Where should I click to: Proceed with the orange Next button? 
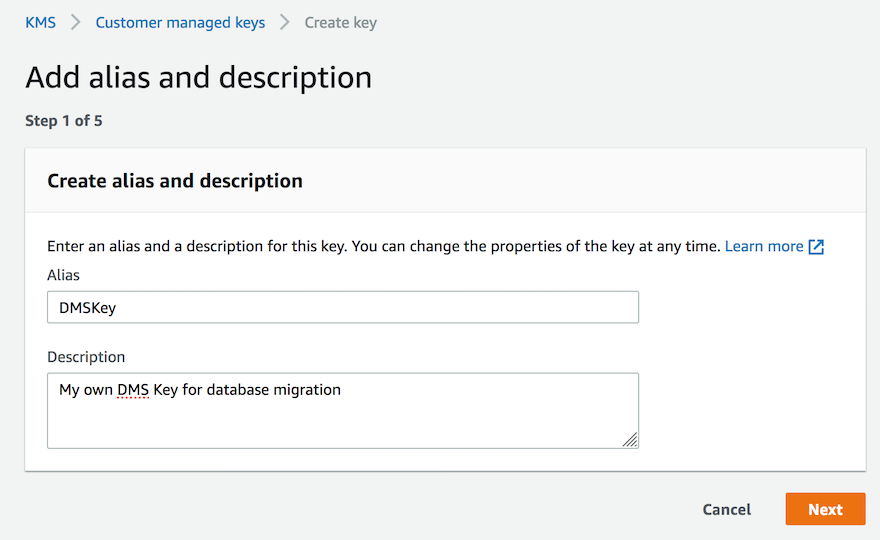point(825,509)
